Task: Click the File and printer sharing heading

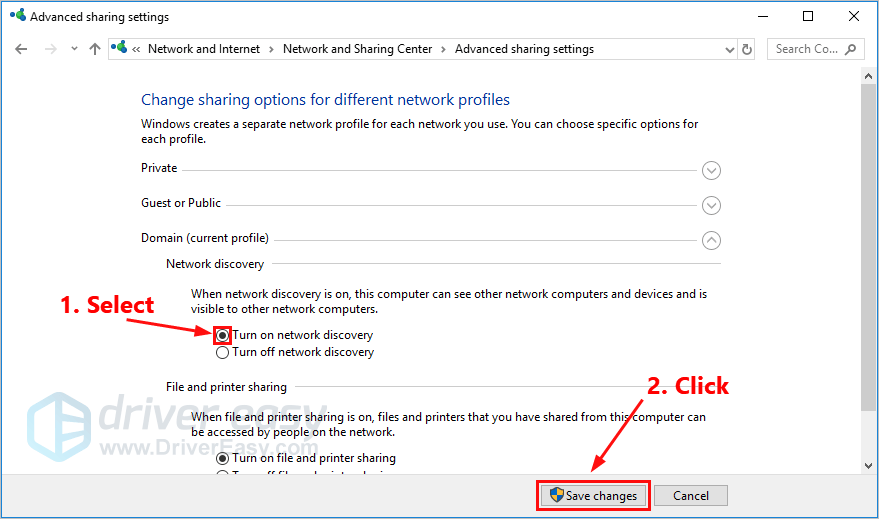Action: tap(226, 387)
